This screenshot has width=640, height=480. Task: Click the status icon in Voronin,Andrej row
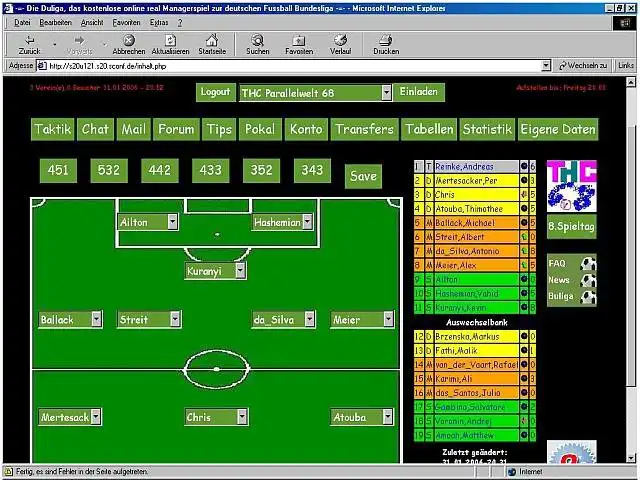[x=524, y=421]
